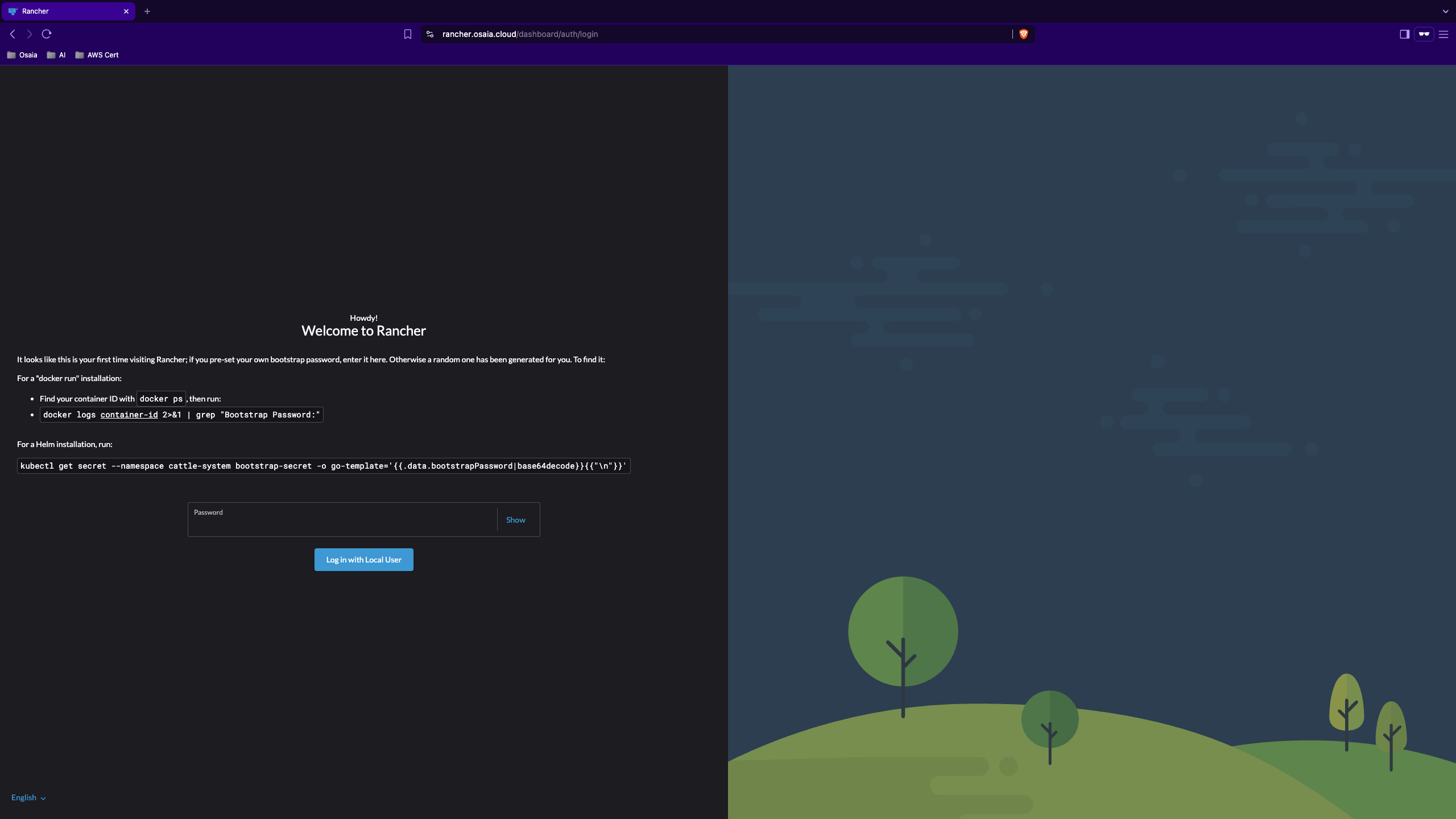This screenshot has height=819, width=1456.
Task: Open the English language dropdown
Action: [x=28, y=797]
